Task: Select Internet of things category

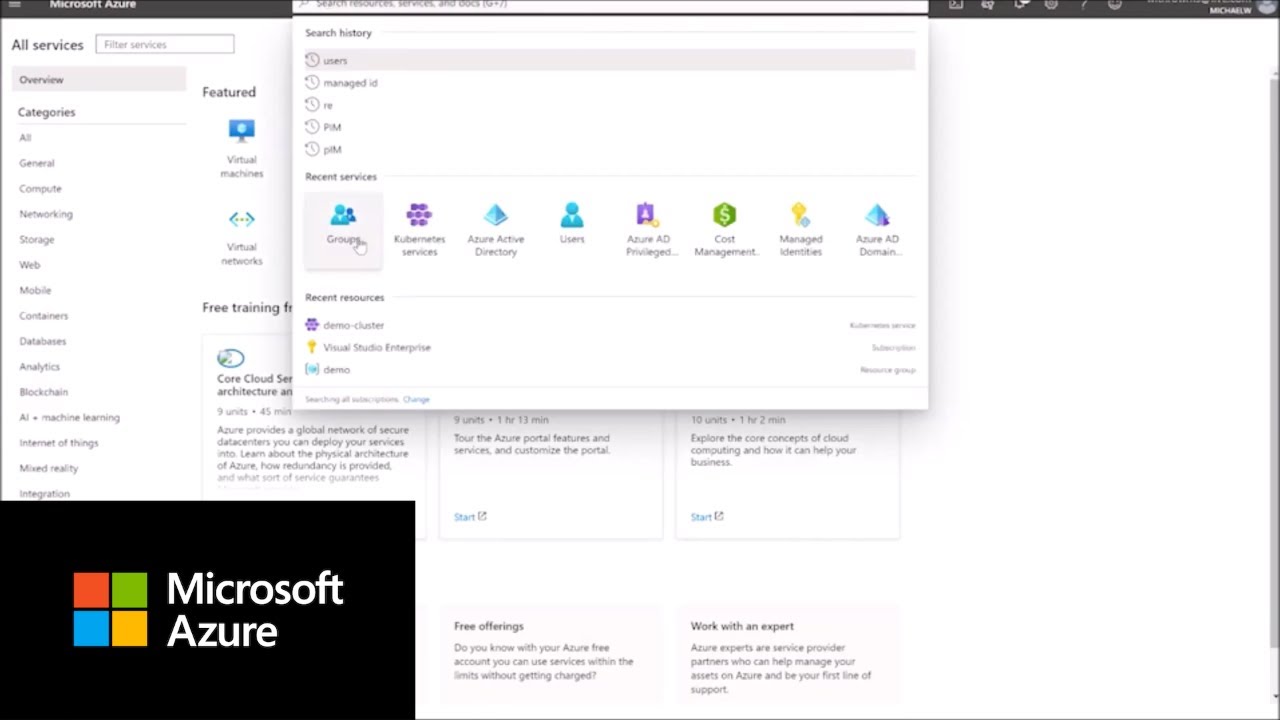Action: tap(59, 443)
